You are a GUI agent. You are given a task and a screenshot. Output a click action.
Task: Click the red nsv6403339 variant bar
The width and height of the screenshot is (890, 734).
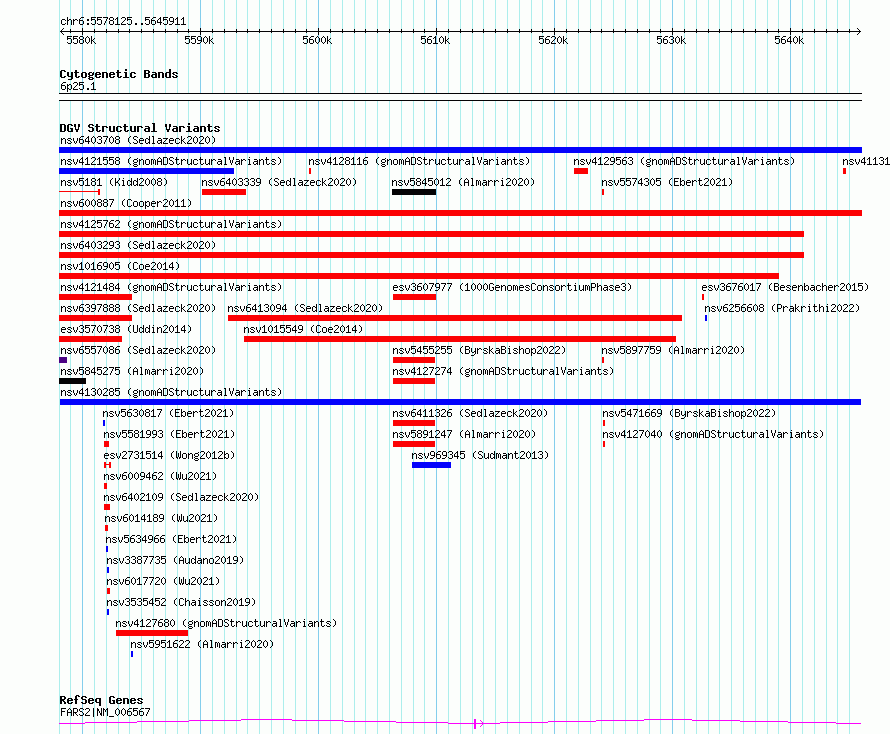pos(224,192)
